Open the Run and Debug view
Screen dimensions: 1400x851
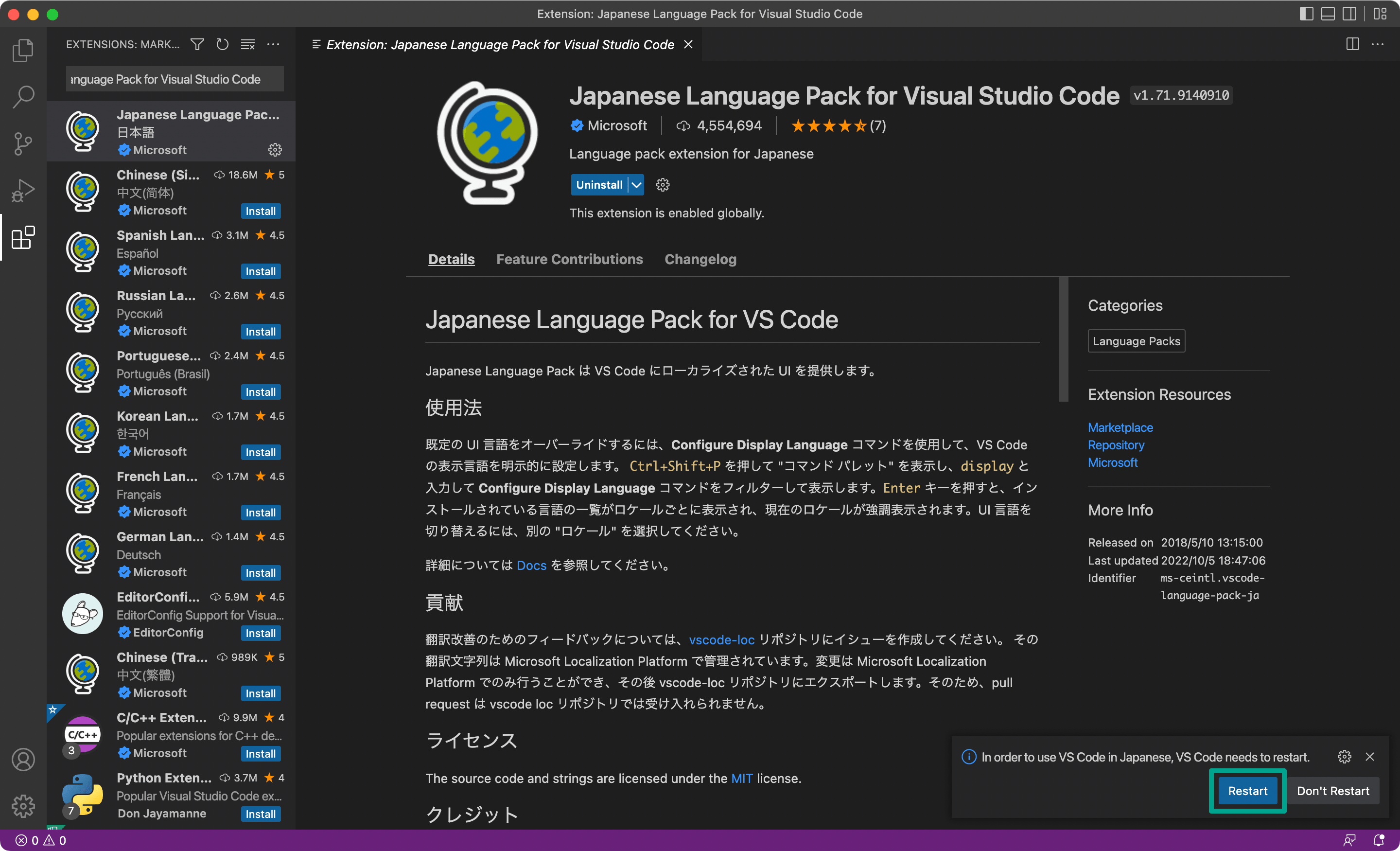tap(23, 191)
